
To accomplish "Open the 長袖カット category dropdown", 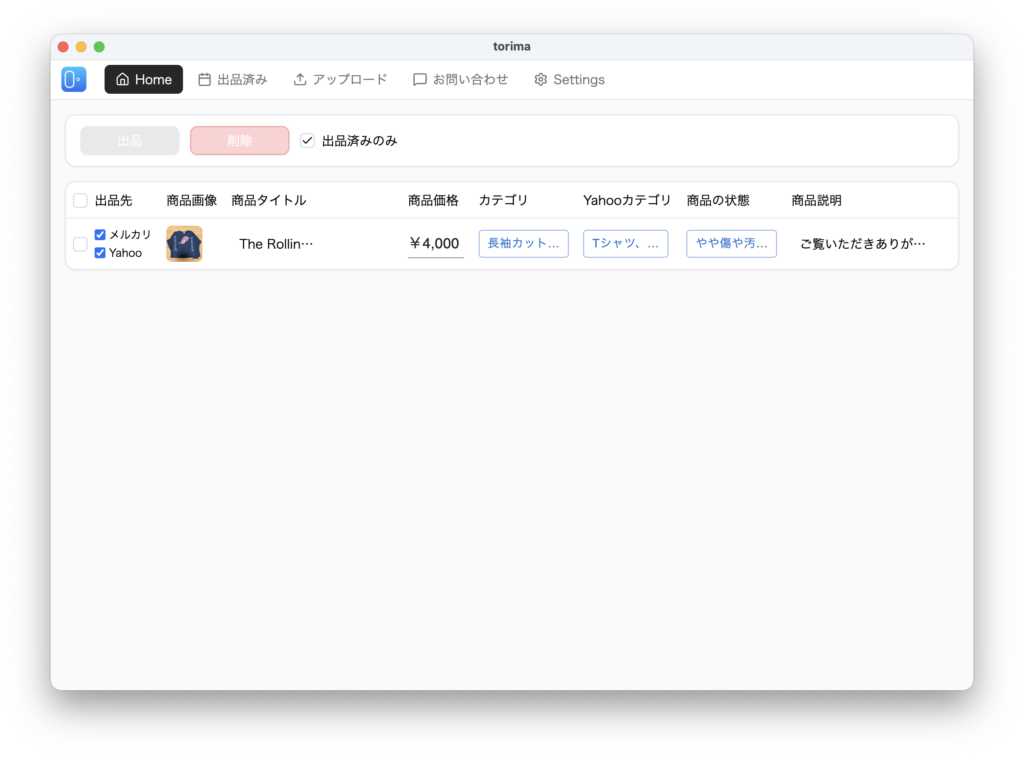I will click(x=523, y=244).
